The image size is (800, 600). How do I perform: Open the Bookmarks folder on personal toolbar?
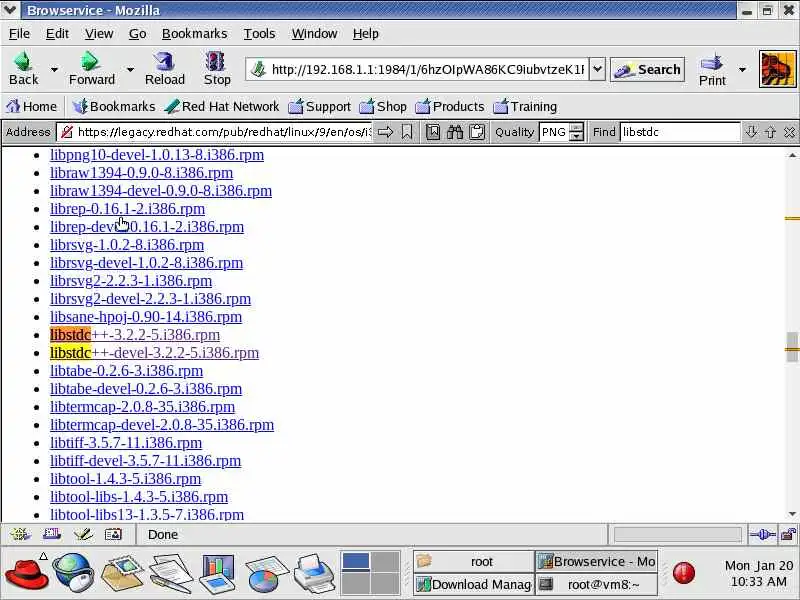[x=113, y=106]
